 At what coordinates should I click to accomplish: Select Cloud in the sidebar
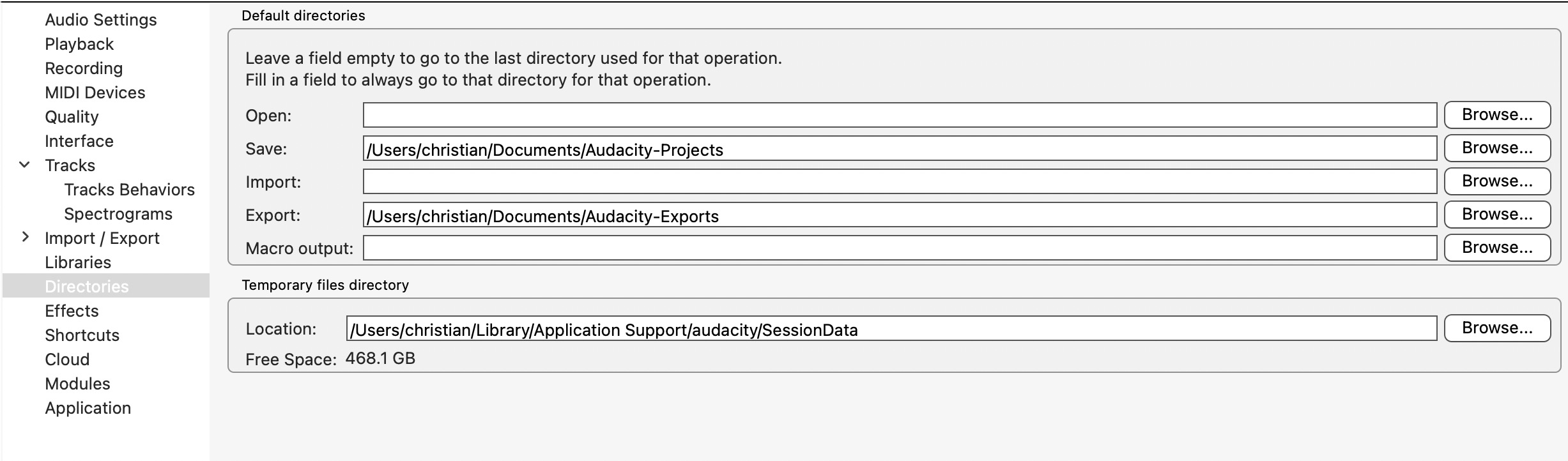point(67,359)
